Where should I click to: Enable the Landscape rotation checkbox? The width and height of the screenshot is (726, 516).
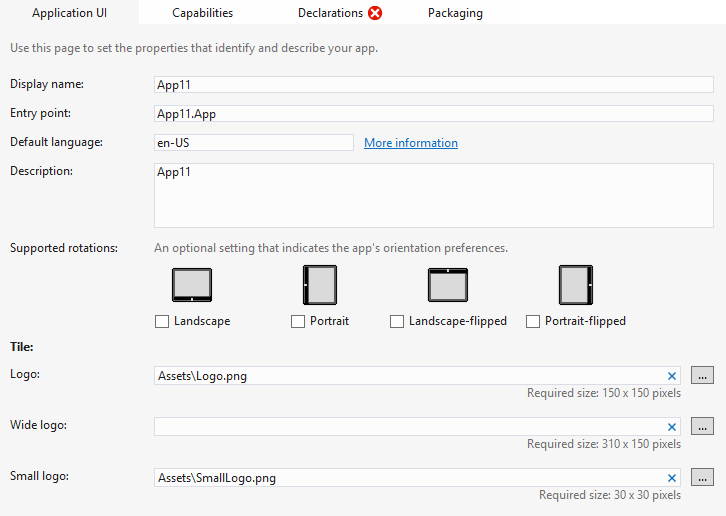pyautogui.click(x=162, y=321)
